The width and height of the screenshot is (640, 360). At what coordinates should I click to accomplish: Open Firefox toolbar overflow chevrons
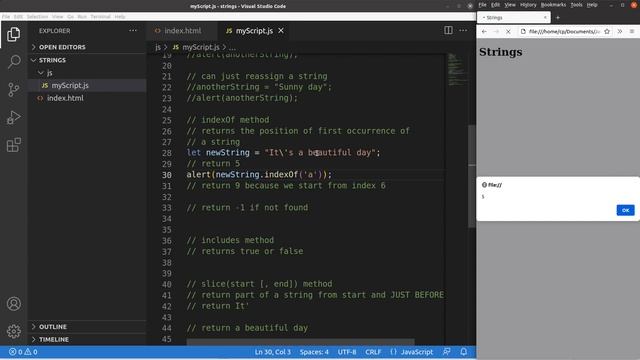click(x=620, y=31)
